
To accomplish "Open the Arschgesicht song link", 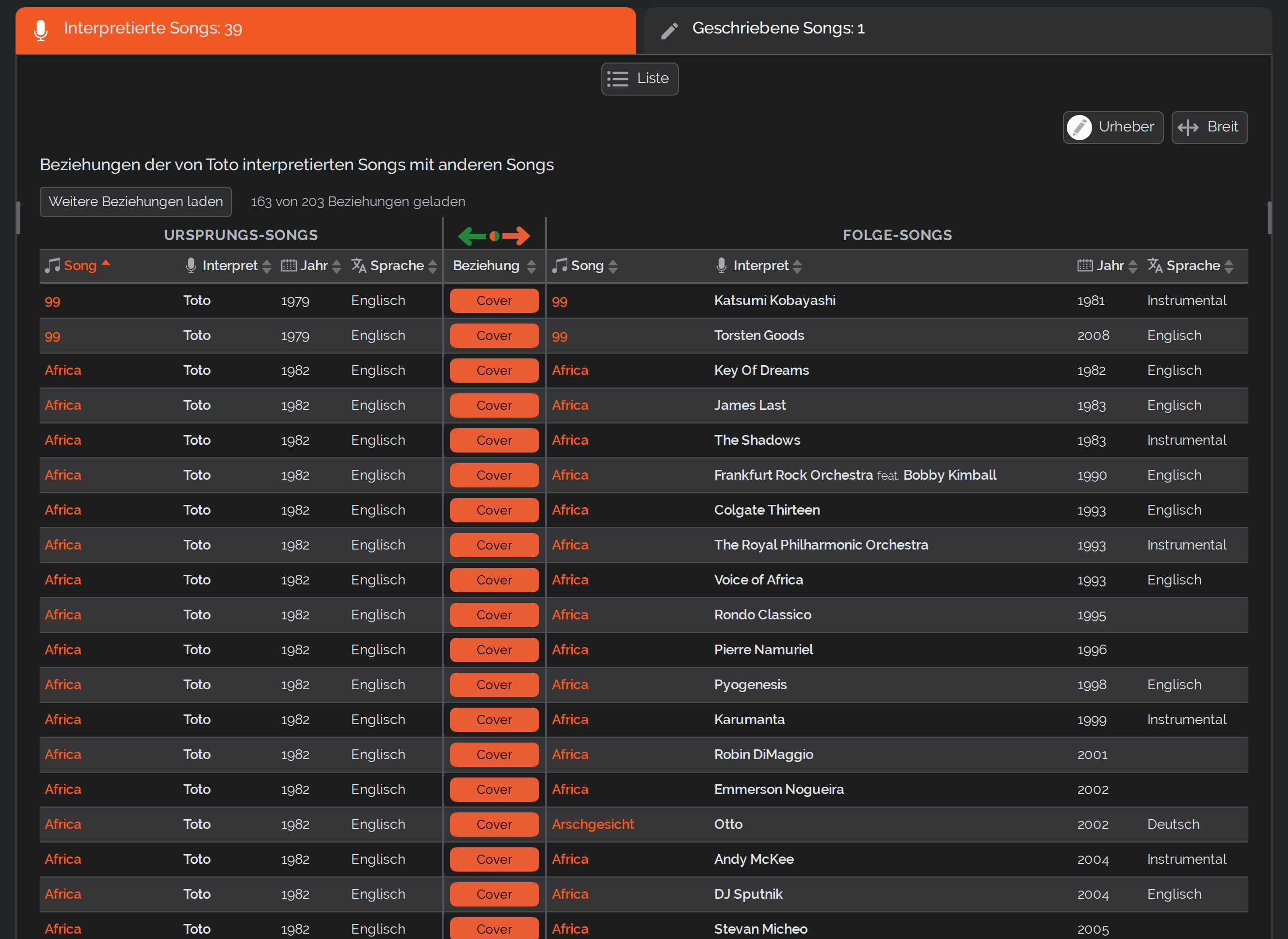I will point(593,825).
